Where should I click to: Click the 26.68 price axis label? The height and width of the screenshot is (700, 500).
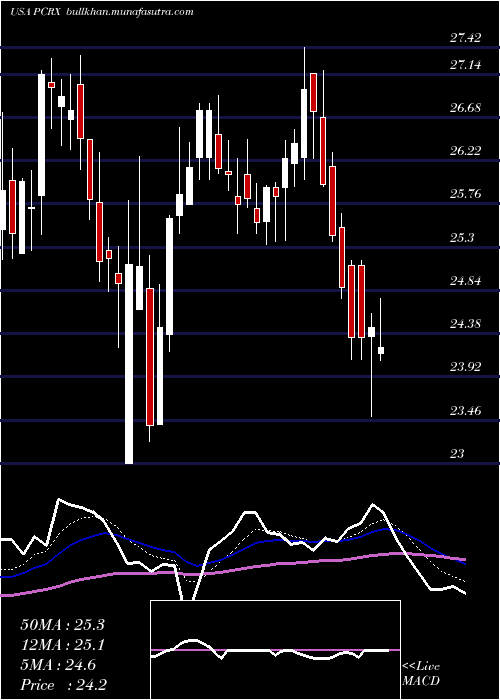tap(466, 108)
